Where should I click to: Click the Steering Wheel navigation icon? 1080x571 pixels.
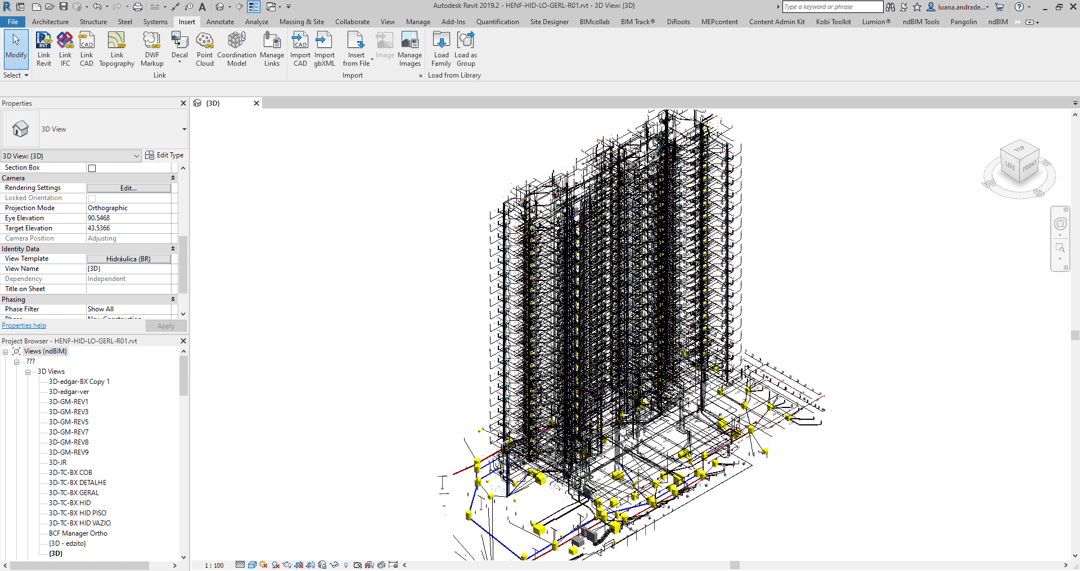1060,223
